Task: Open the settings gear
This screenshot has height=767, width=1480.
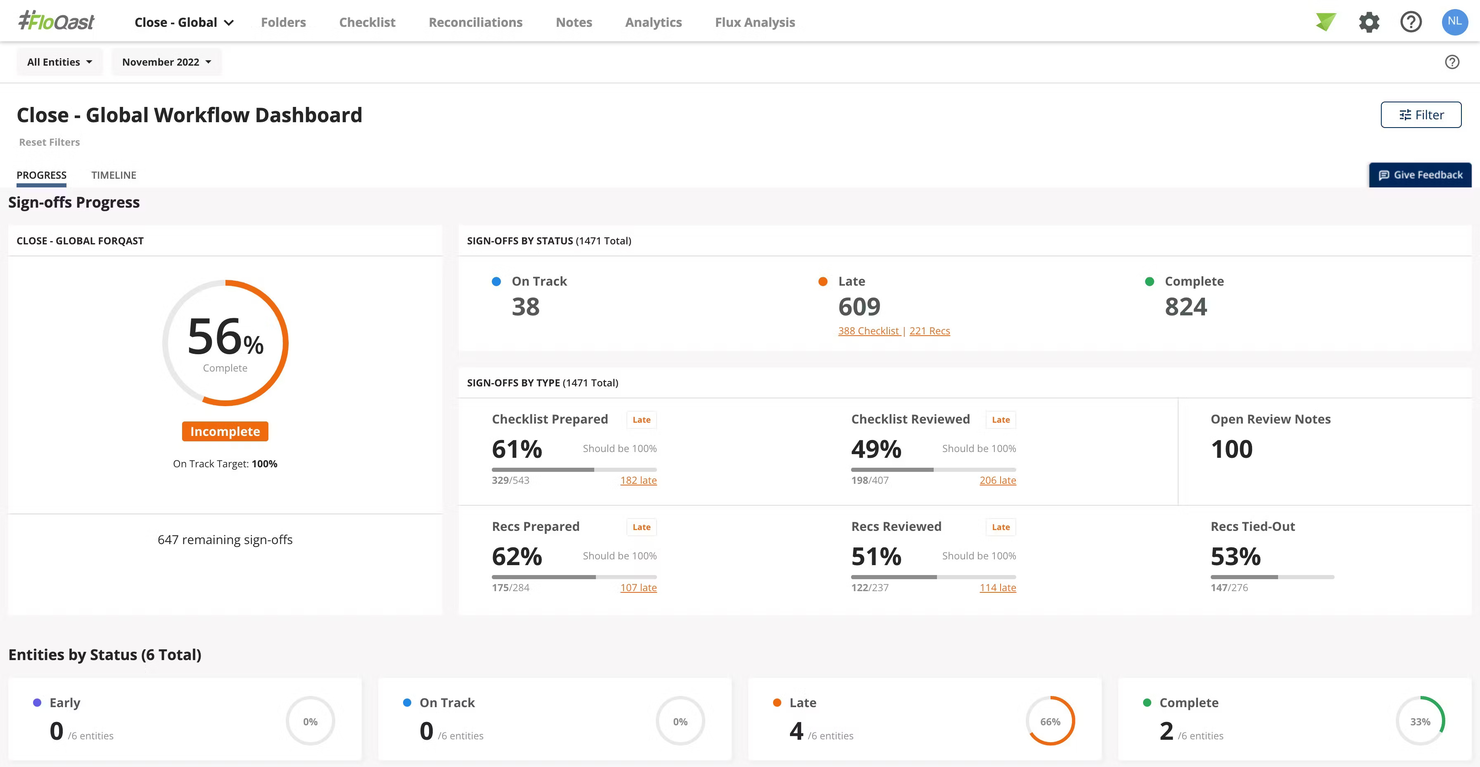Action: tap(1369, 21)
